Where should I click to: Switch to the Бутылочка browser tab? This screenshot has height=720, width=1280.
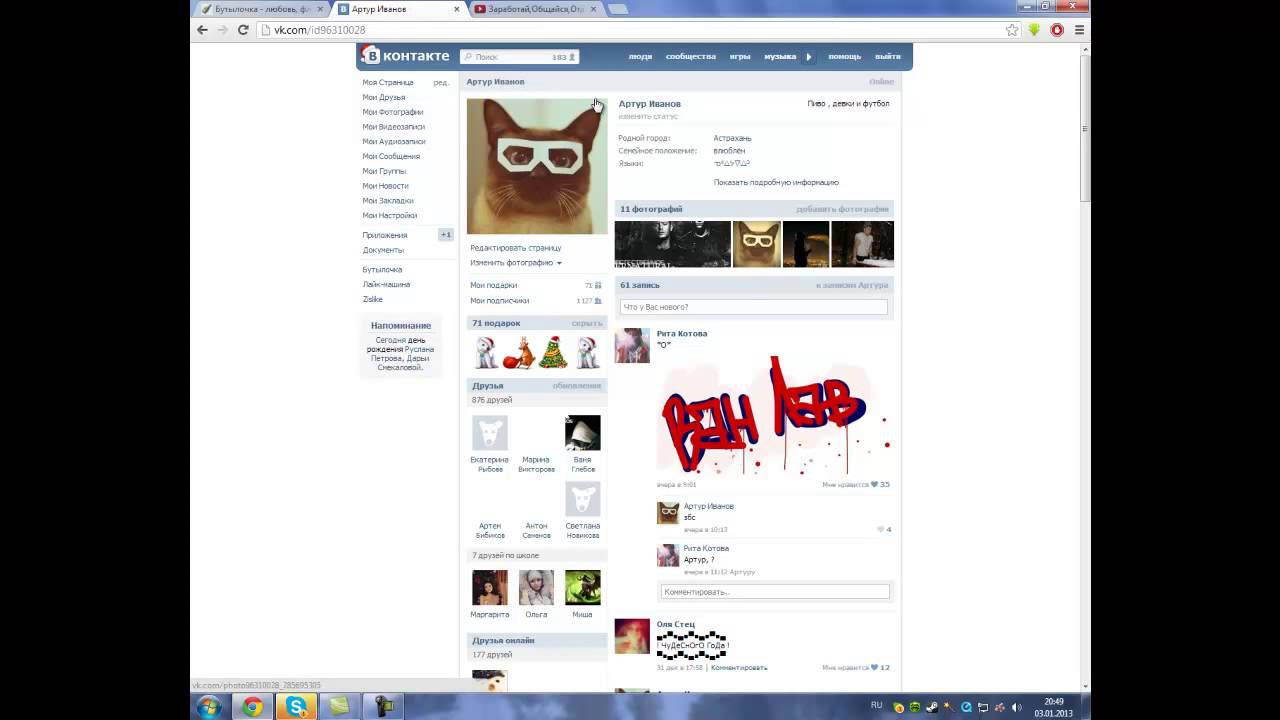(260, 9)
